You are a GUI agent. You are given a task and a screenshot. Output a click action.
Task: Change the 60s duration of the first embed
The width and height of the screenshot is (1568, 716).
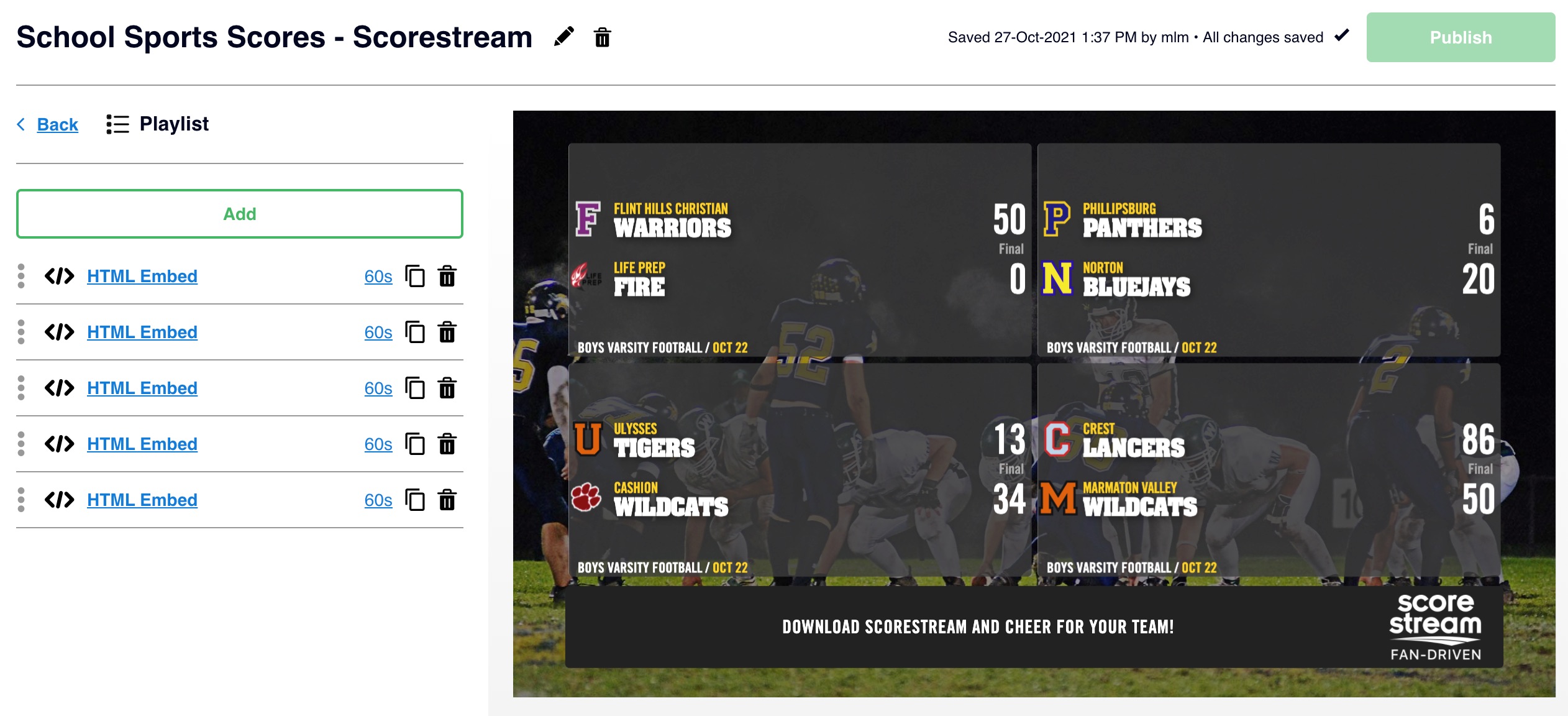378,277
